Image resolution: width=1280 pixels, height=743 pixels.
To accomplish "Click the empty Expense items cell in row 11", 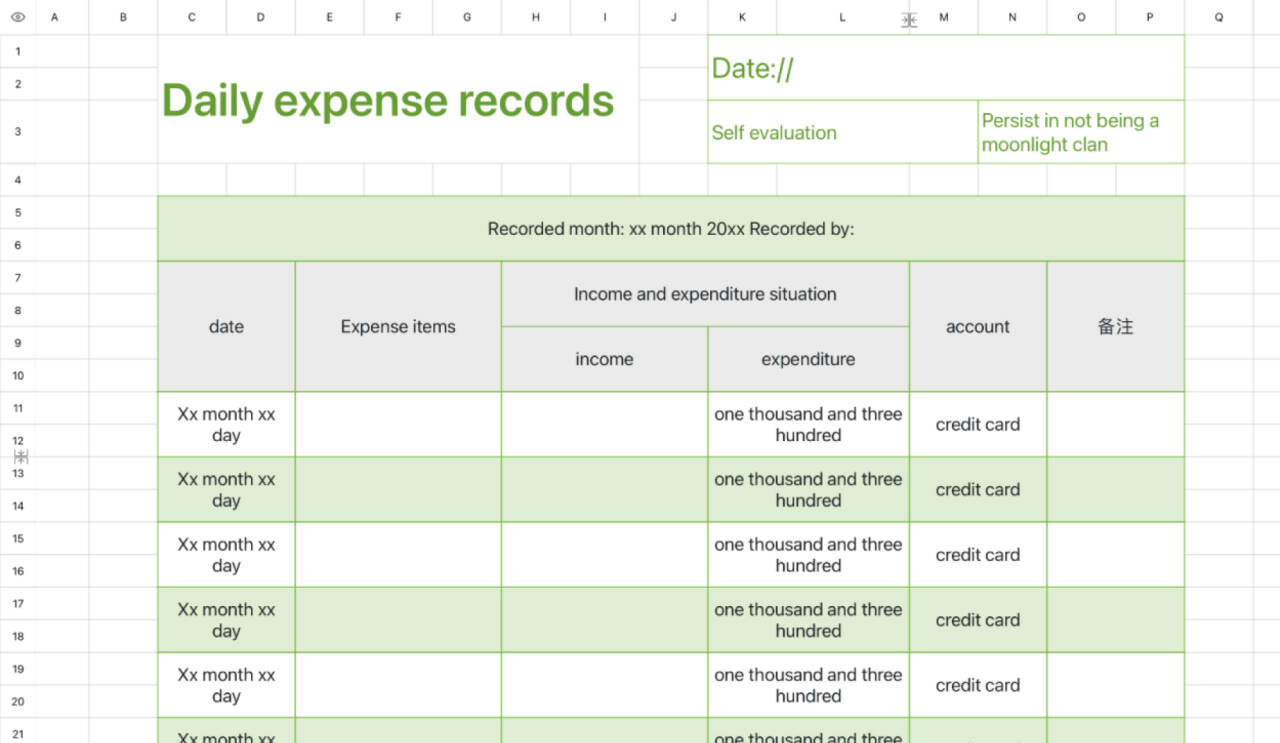I will click(x=398, y=424).
